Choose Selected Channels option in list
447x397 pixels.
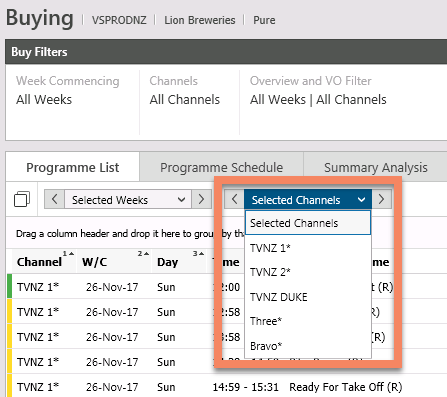point(308,223)
